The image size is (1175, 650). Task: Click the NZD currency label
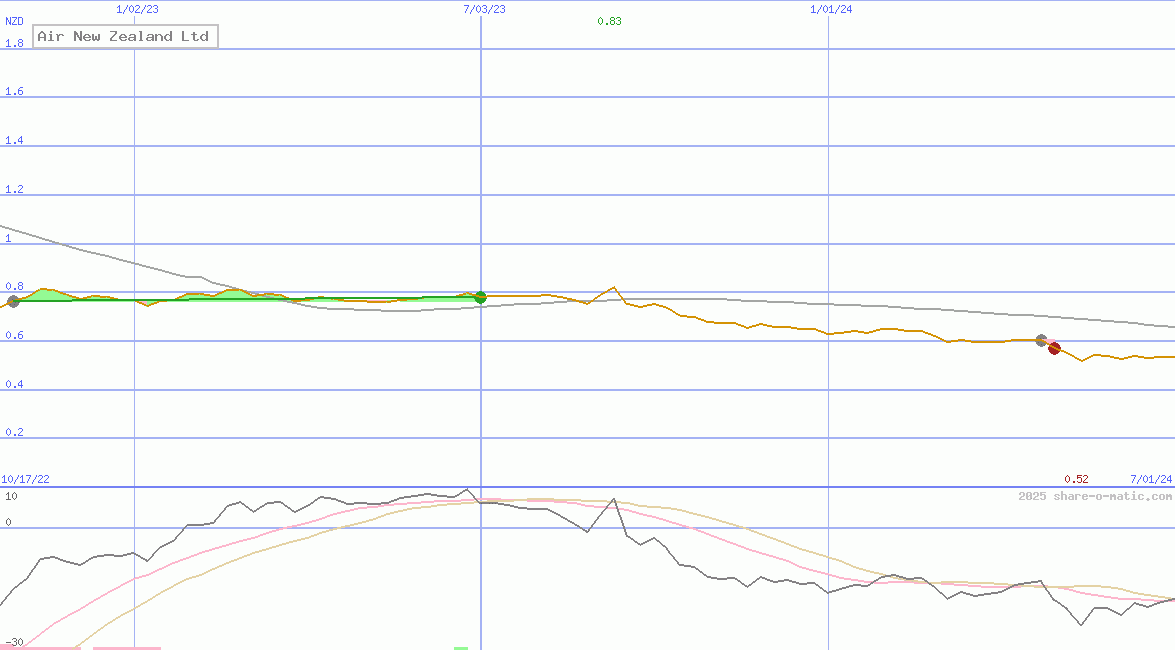coord(14,21)
